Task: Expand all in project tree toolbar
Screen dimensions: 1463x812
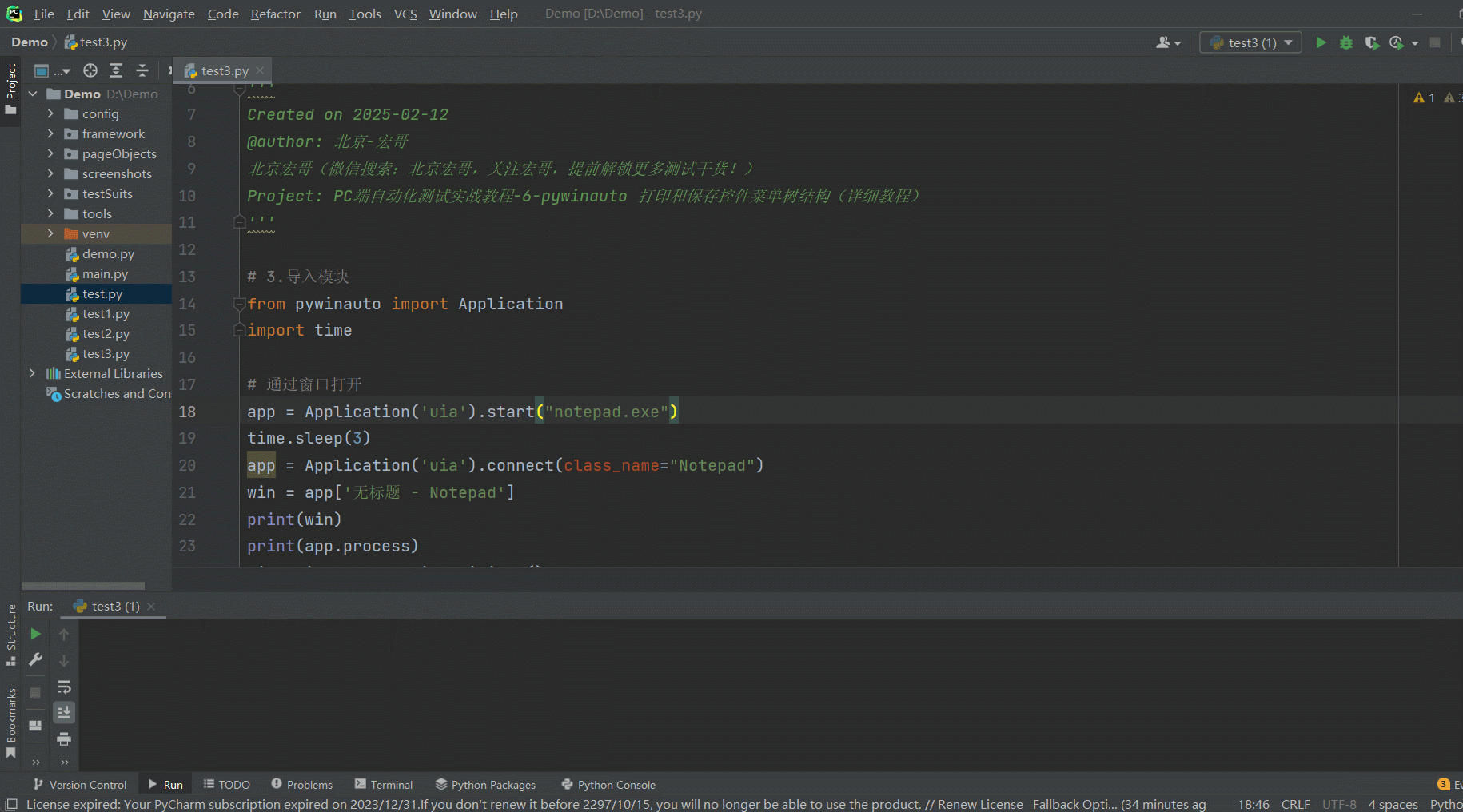Action: pos(116,70)
